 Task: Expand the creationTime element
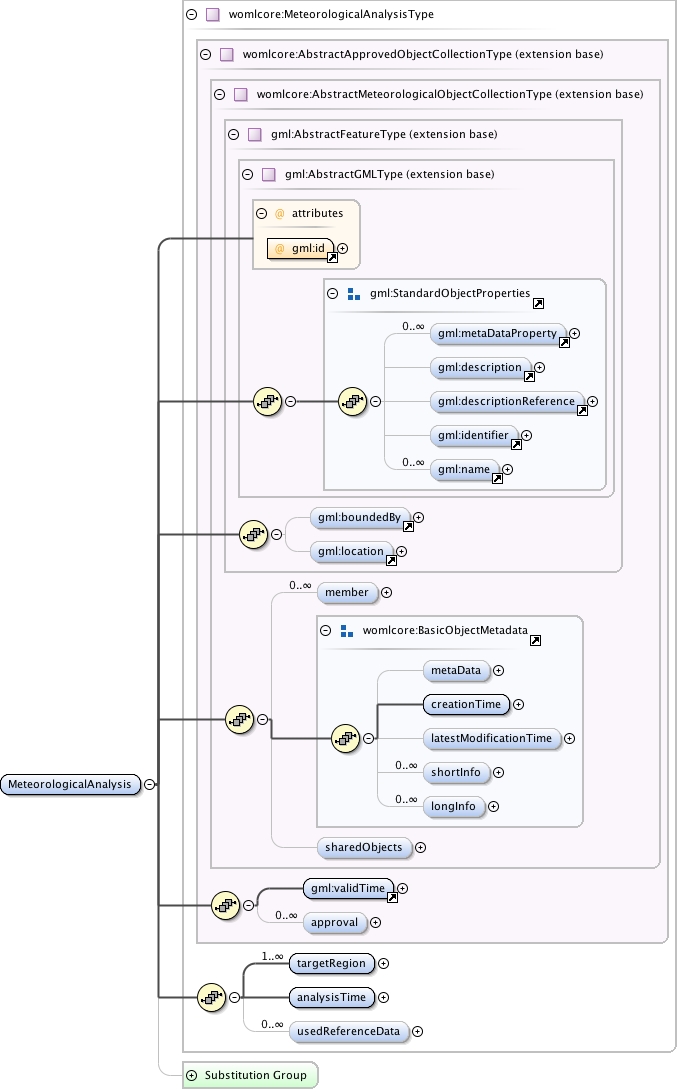(x=519, y=705)
